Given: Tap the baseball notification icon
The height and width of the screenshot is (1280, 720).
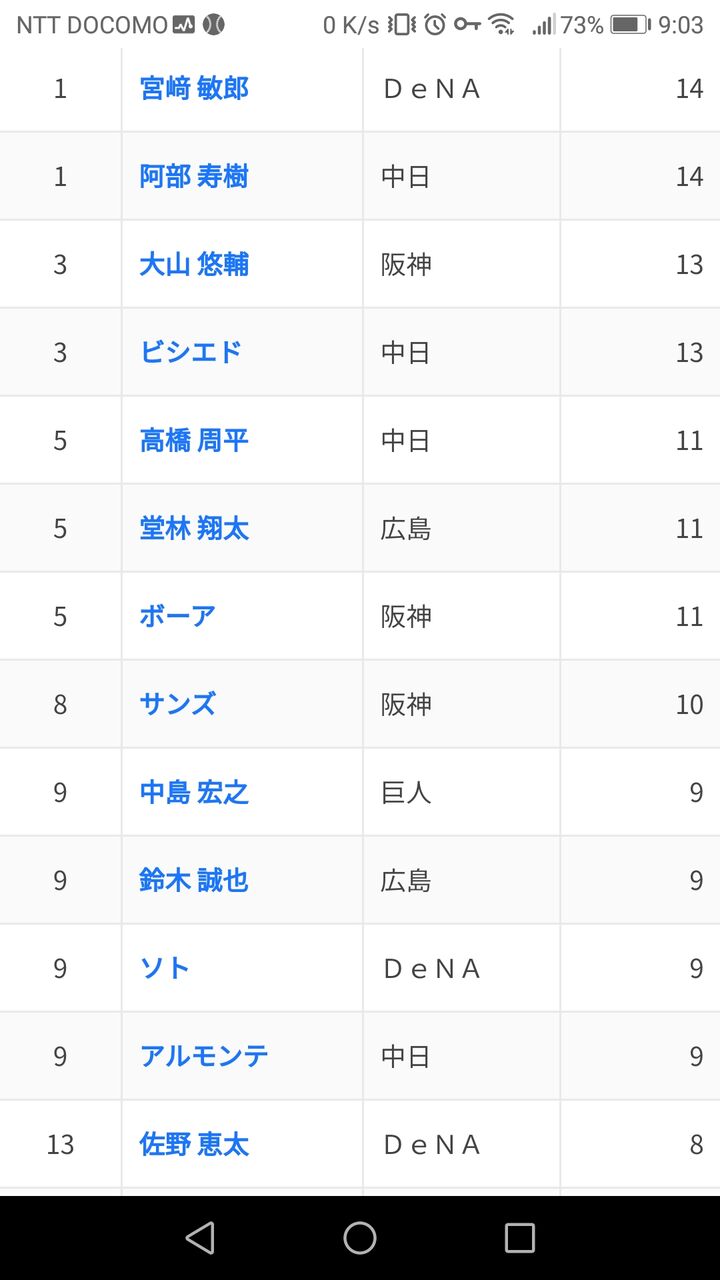Looking at the screenshot, I should (x=213, y=25).
